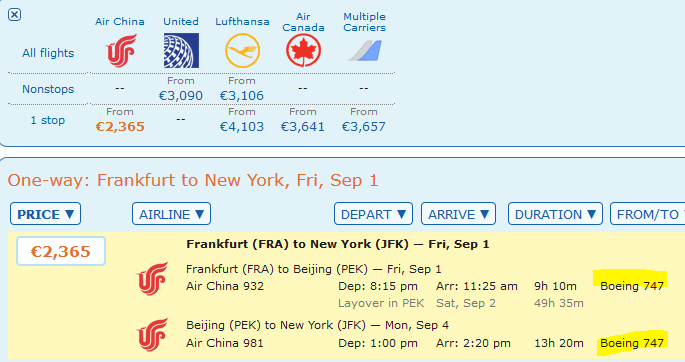Select the Multiple Carriers tail icon
Image resolution: width=685 pixels, height=362 pixels.
coord(365,51)
